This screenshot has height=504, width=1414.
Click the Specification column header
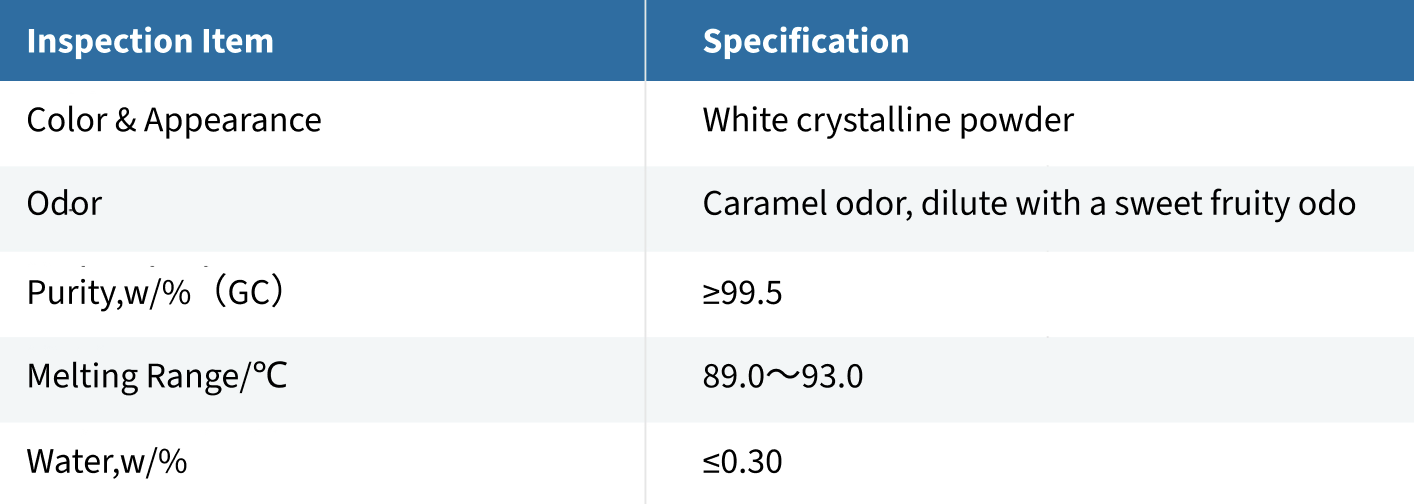tap(806, 42)
